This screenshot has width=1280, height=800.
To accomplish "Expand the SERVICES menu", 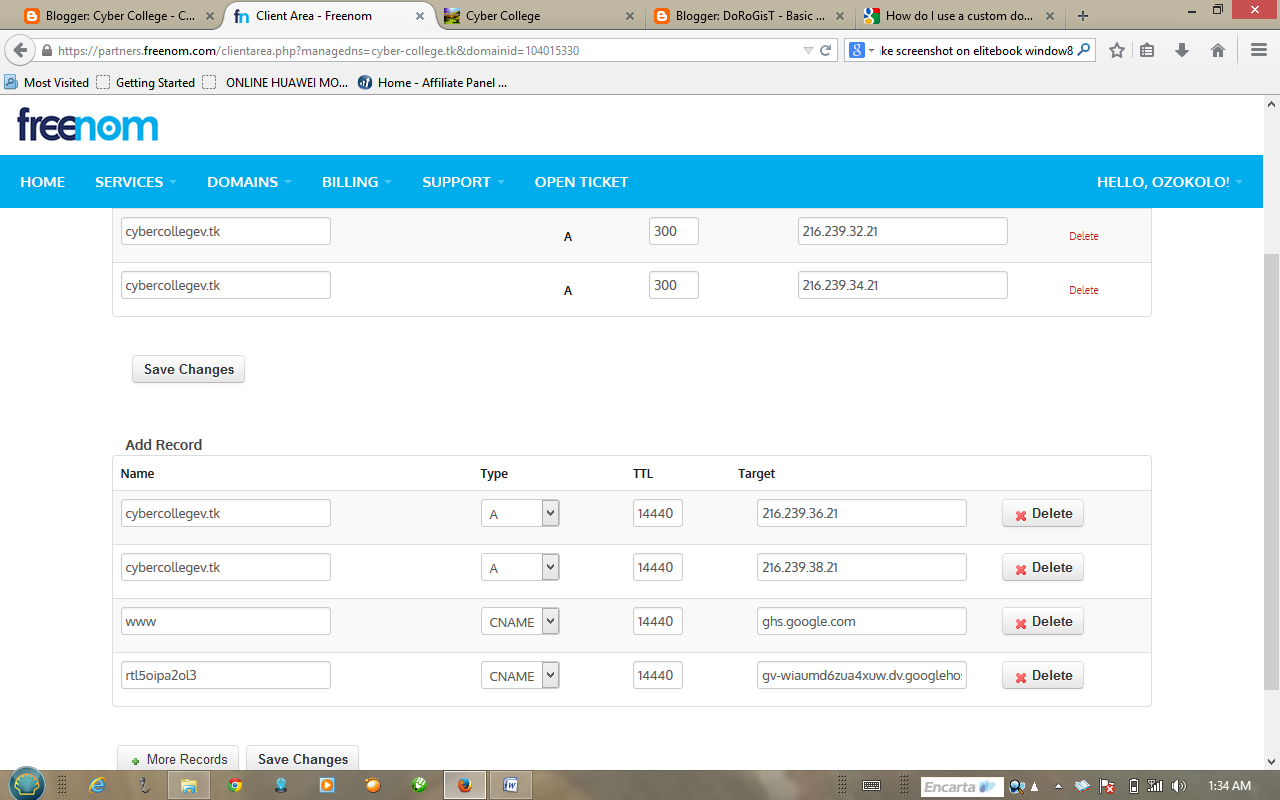I will click(136, 182).
